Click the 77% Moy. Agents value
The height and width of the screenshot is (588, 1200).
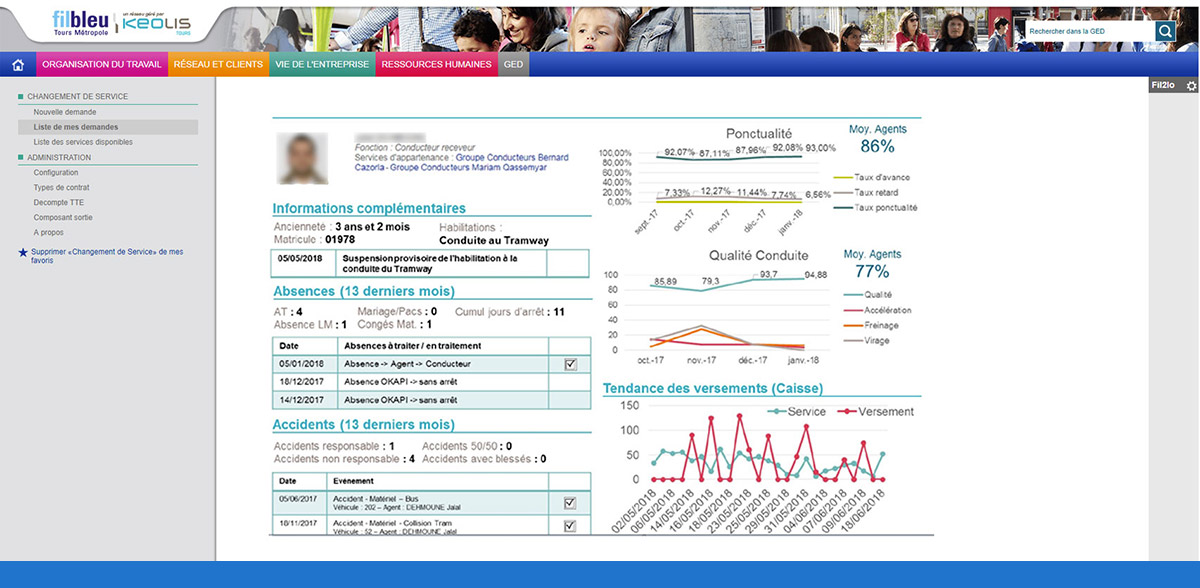(x=871, y=271)
